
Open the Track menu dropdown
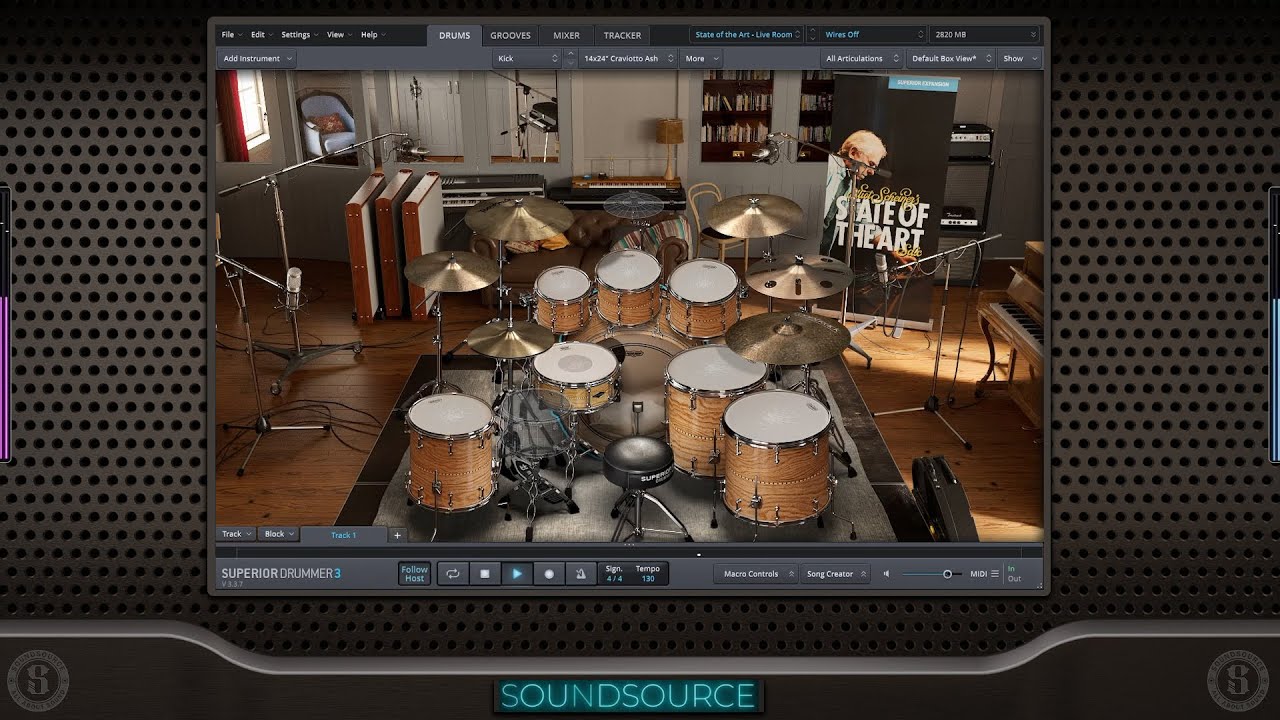click(x=237, y=534)
